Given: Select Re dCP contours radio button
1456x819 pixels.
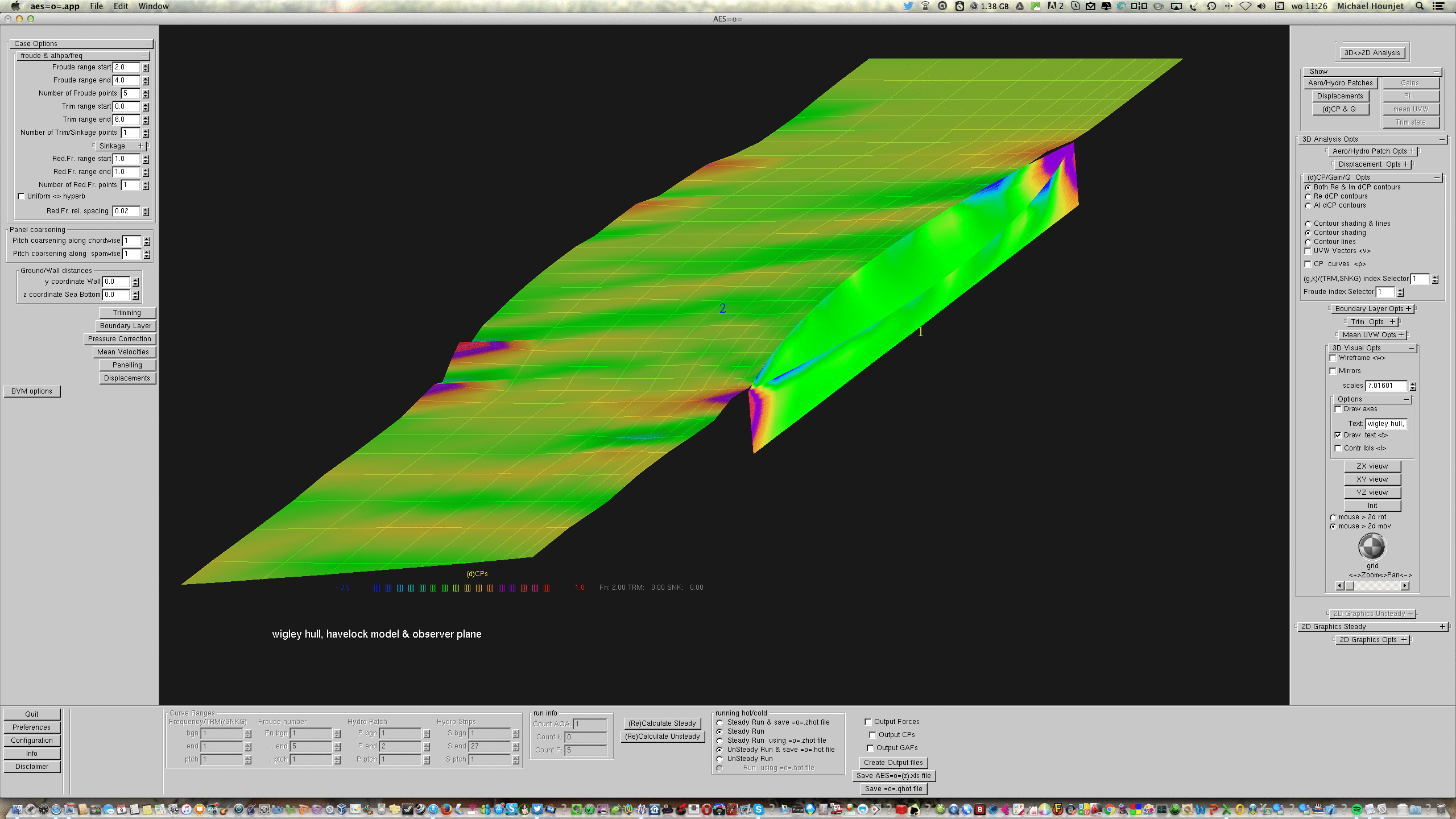Looking at the screenshot, I should [1308, 197].
